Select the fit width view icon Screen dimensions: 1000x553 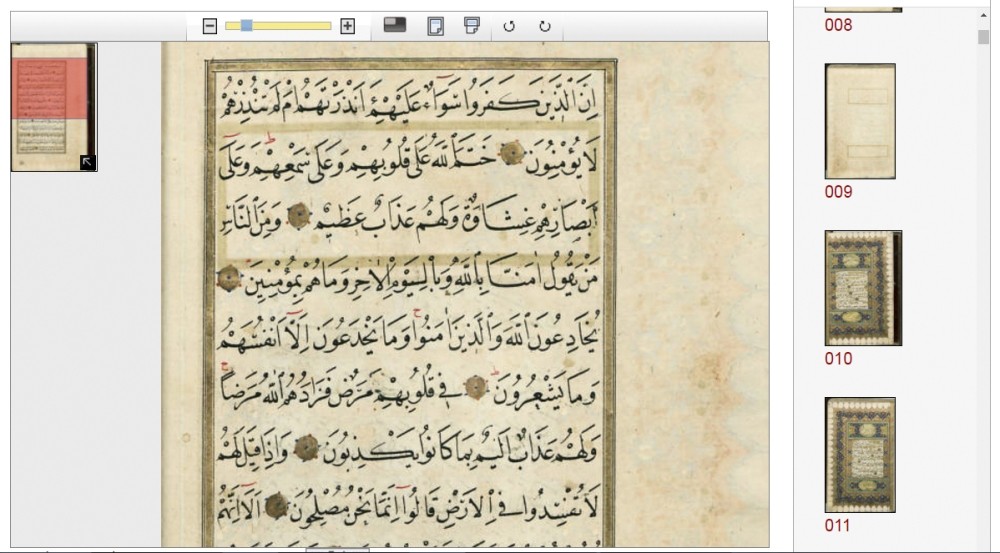[x=472, y=26]
